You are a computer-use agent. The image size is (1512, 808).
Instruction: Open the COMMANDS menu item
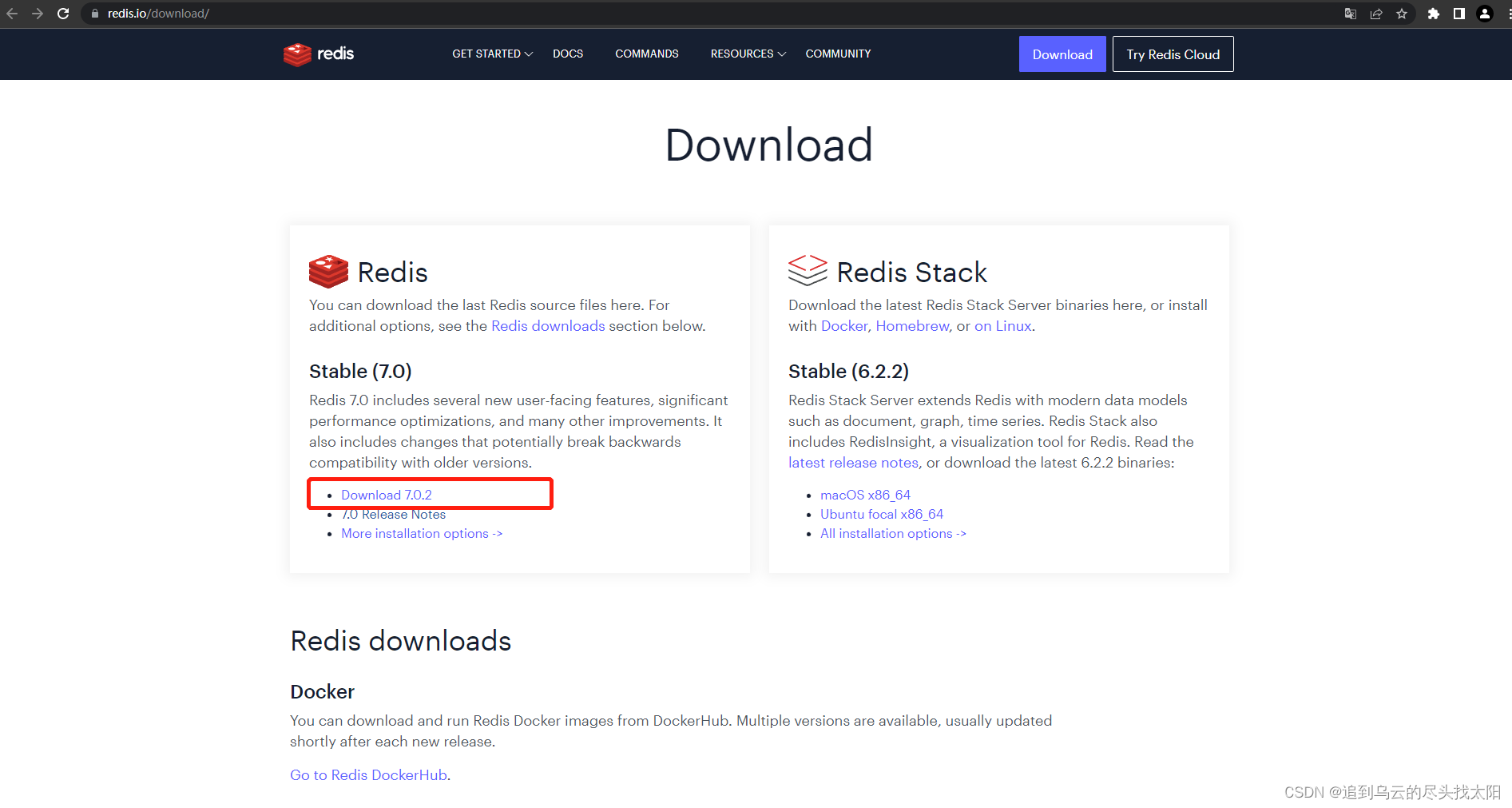point(647,54)
